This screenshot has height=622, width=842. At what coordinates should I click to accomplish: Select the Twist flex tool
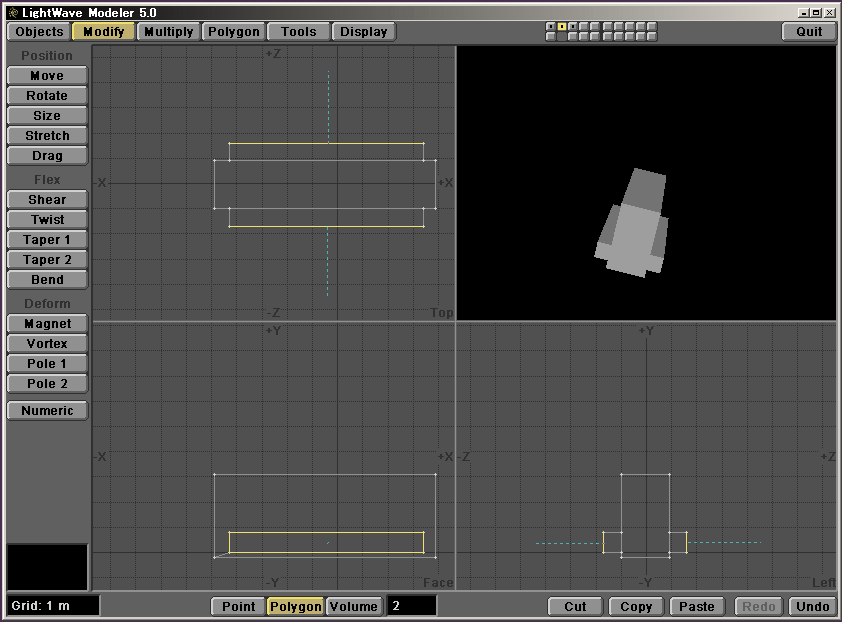[x=47, y=220]
